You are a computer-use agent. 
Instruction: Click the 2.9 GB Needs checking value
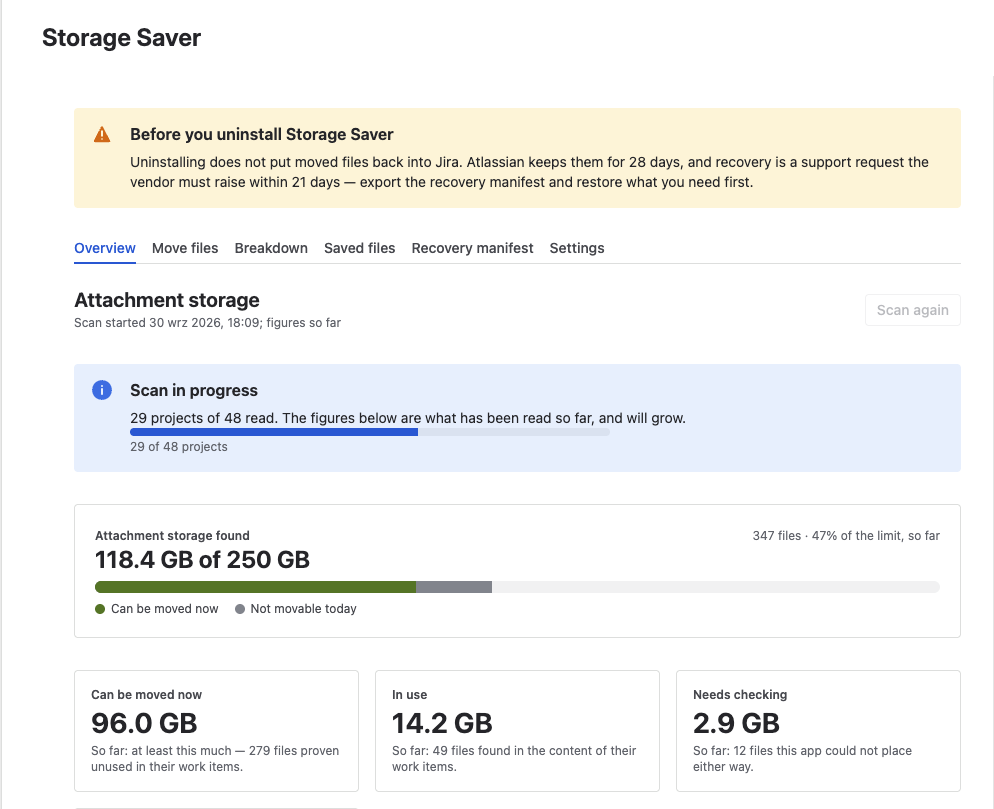point(737,723)
